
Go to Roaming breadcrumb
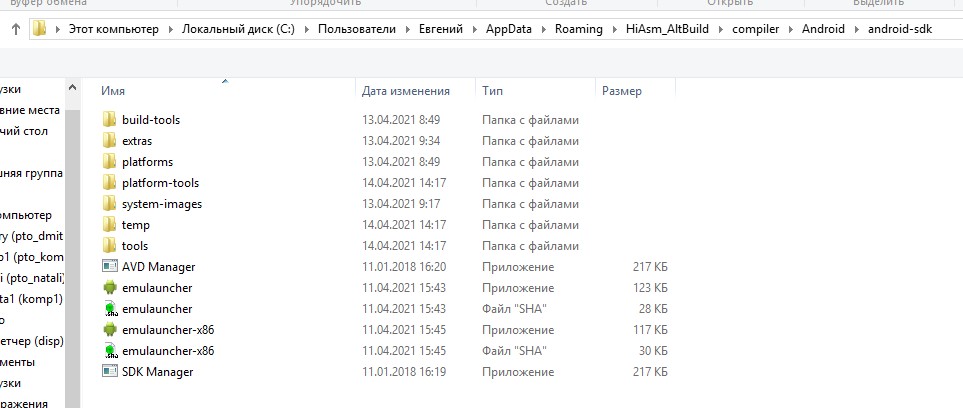tap(579, 29)
